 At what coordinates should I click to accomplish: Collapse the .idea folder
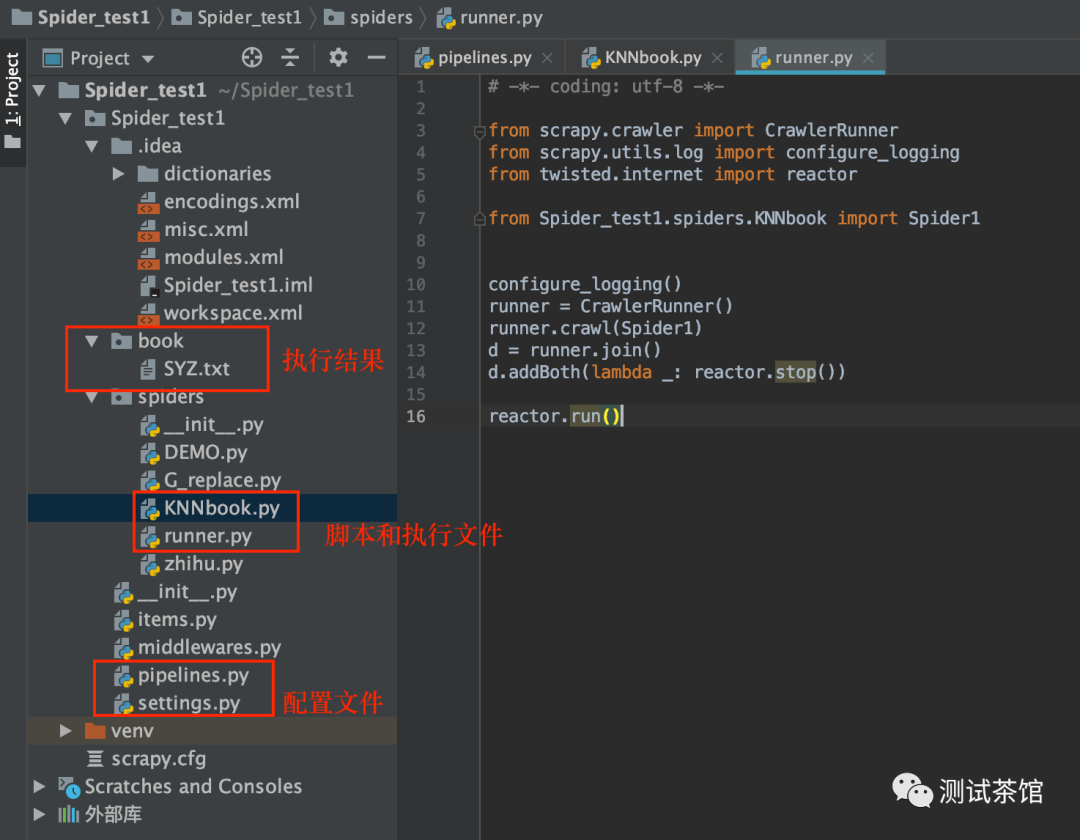tap(92, 146)
